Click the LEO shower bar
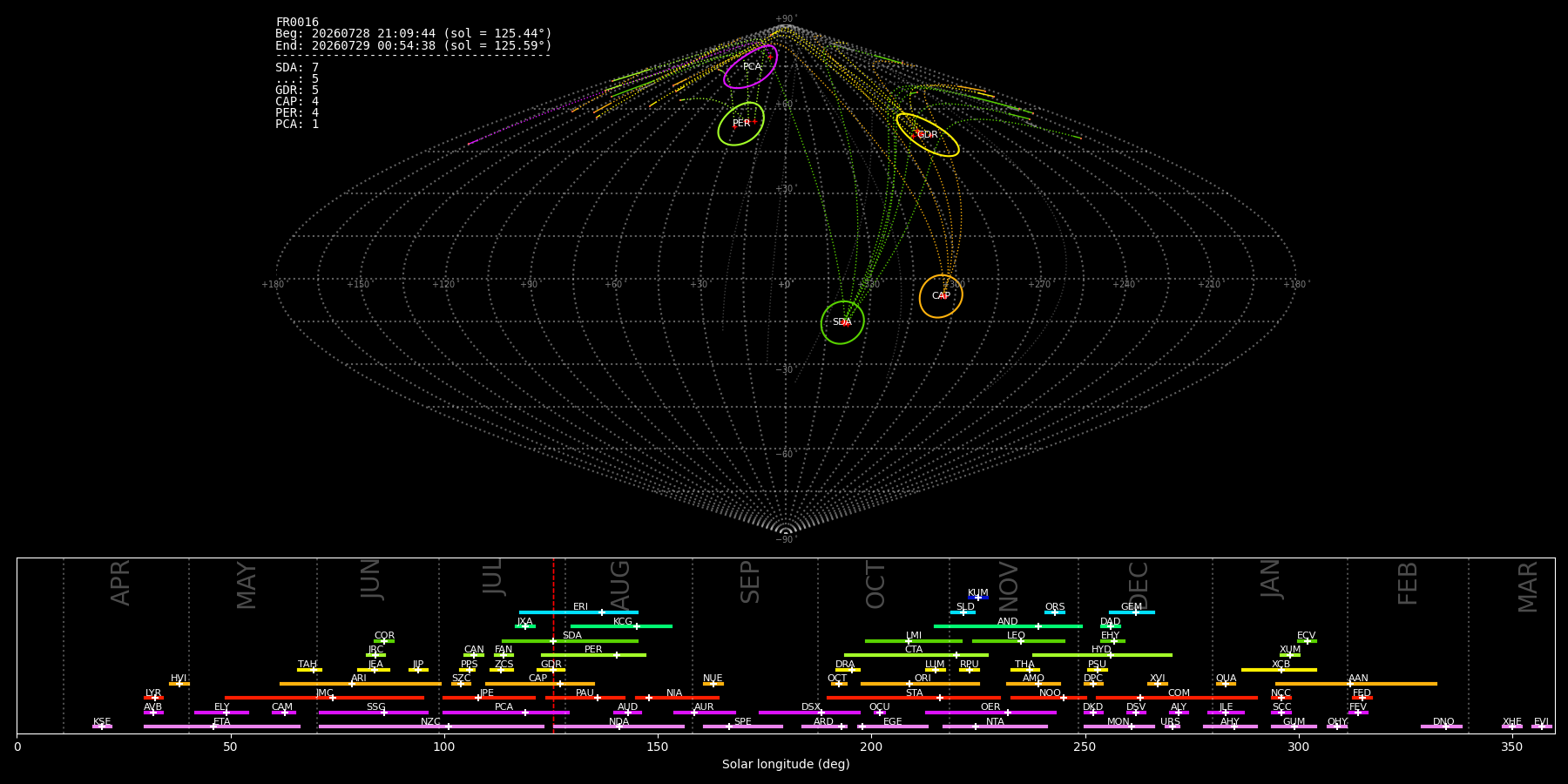 [x=1018, y=641]
